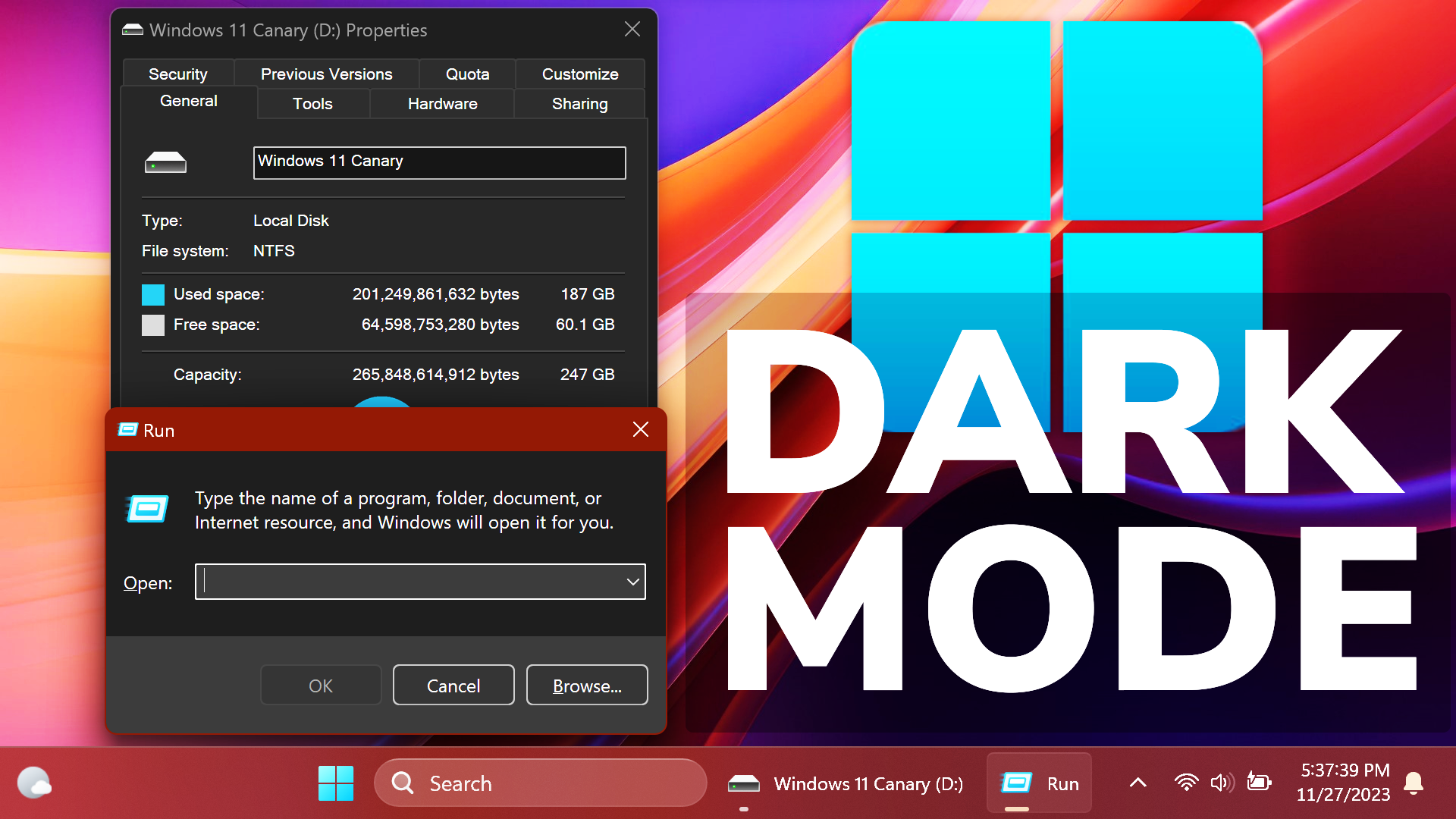Screen dimensions: 1456x819
Task: Click the Browse... button
Action: coord(586,686)
